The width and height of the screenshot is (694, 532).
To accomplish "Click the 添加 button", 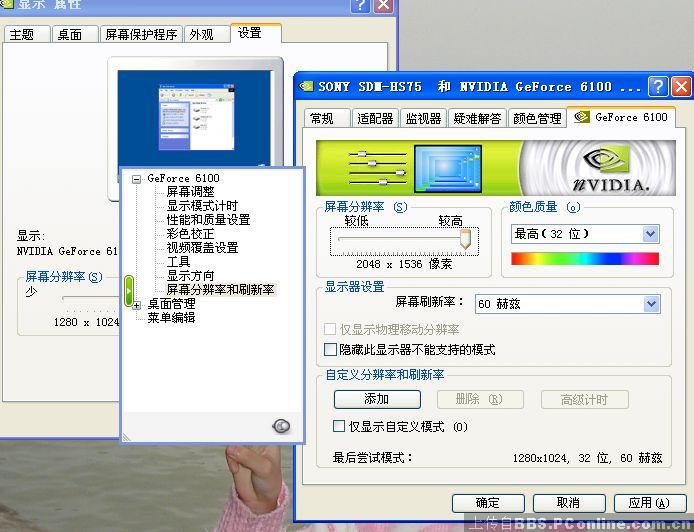I will point(377,399).
